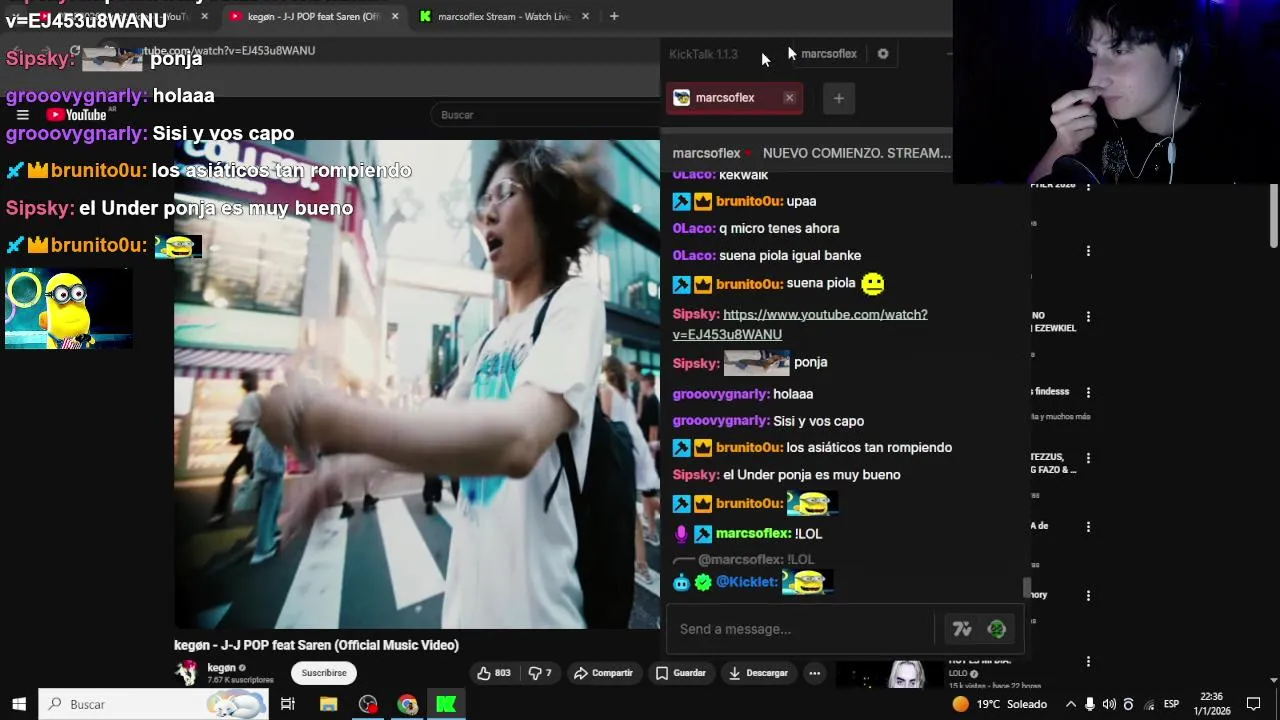Focus the Windows taskbar Buscar search box
This screenshot has height=720, width=1280.
[154, 704]
